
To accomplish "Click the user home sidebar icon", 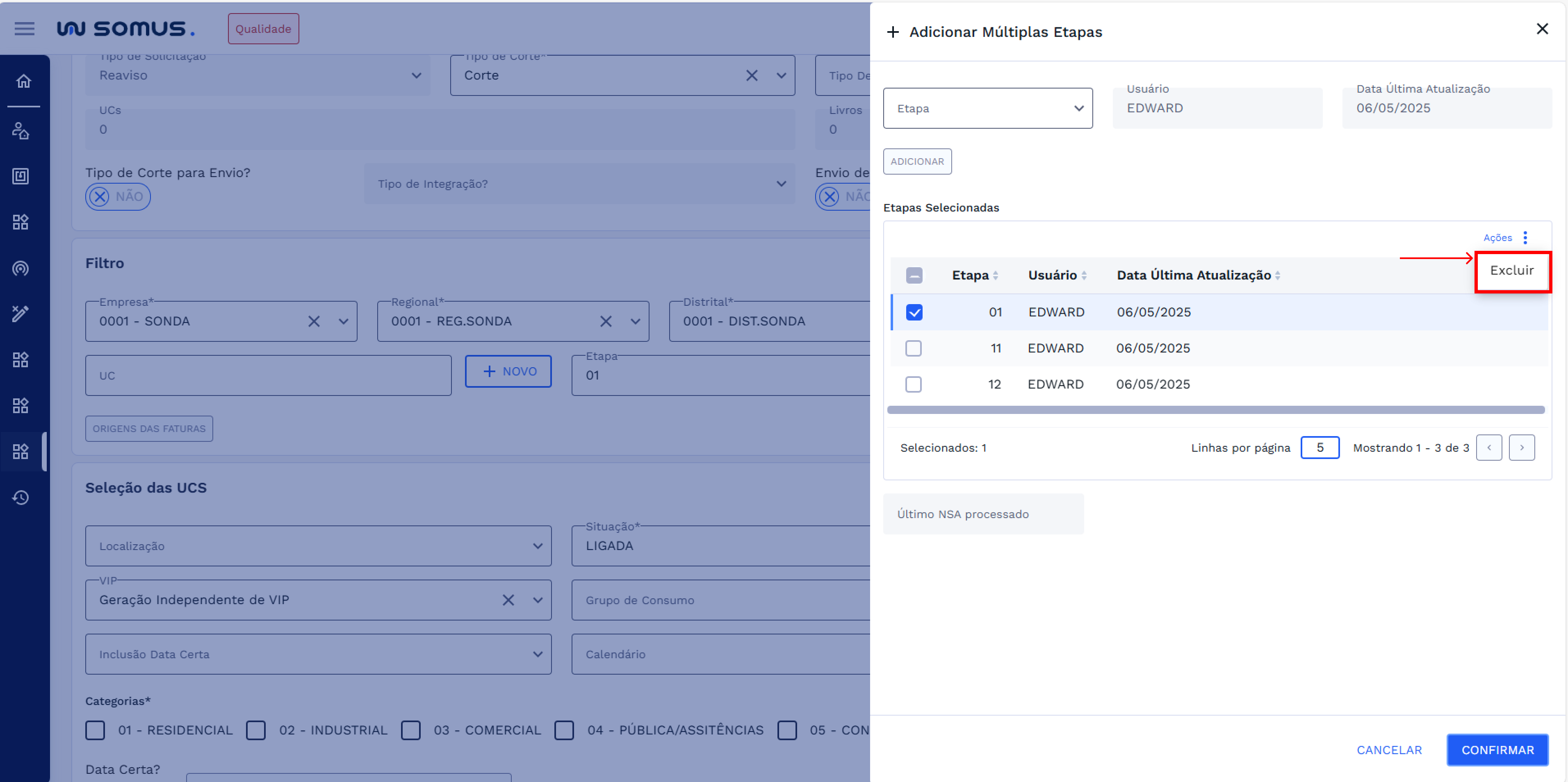I will pos(21,130).
